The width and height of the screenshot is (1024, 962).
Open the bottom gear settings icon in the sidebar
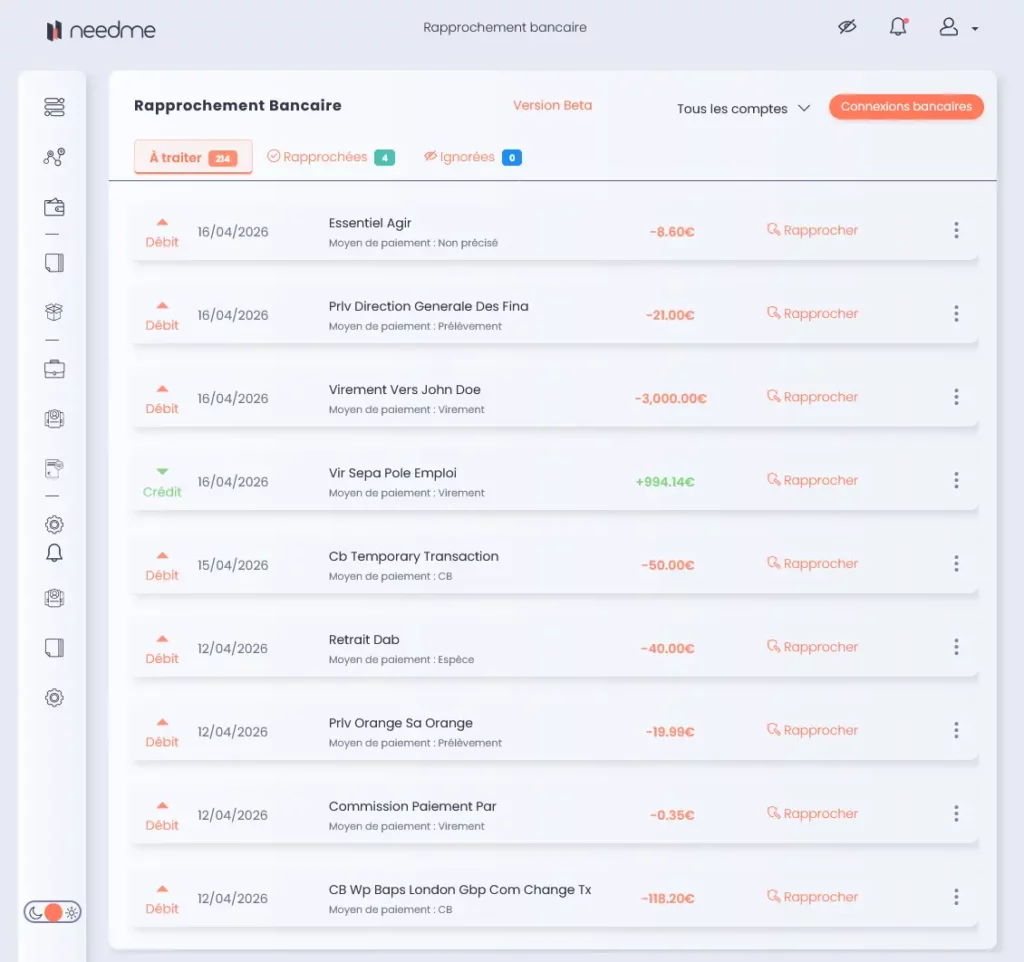54,698
